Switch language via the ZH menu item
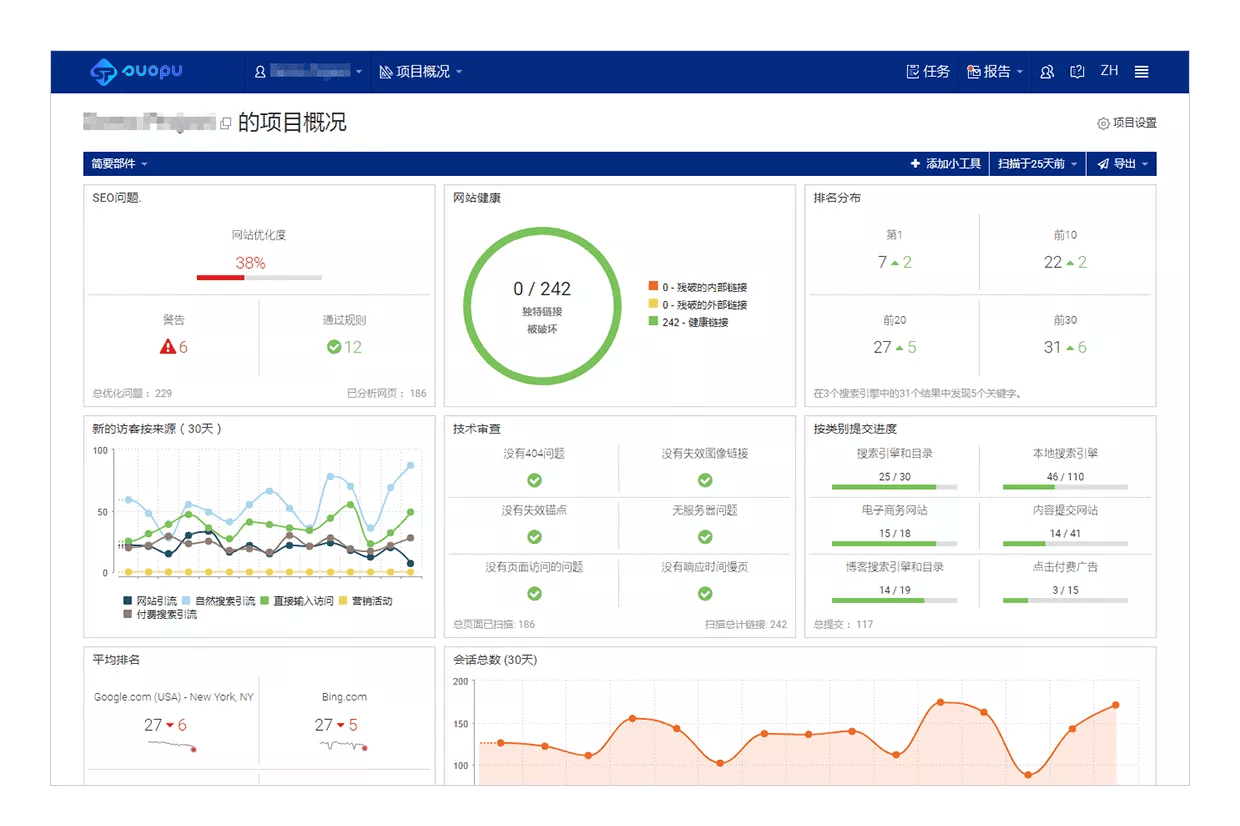Viewport: 1240px width, 826px height. (1108, 71)
